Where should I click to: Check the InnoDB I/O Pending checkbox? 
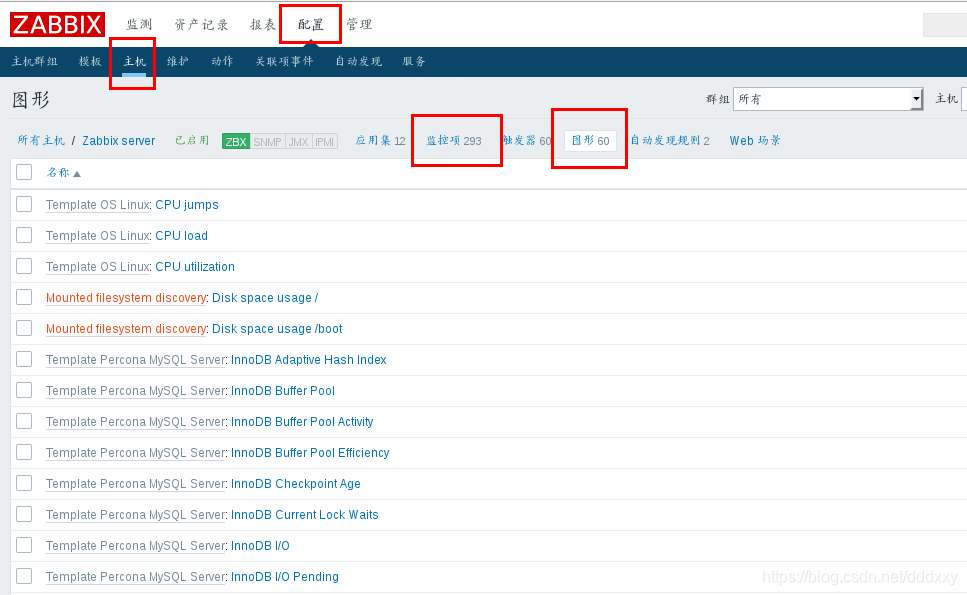click(x=24, y=576)
